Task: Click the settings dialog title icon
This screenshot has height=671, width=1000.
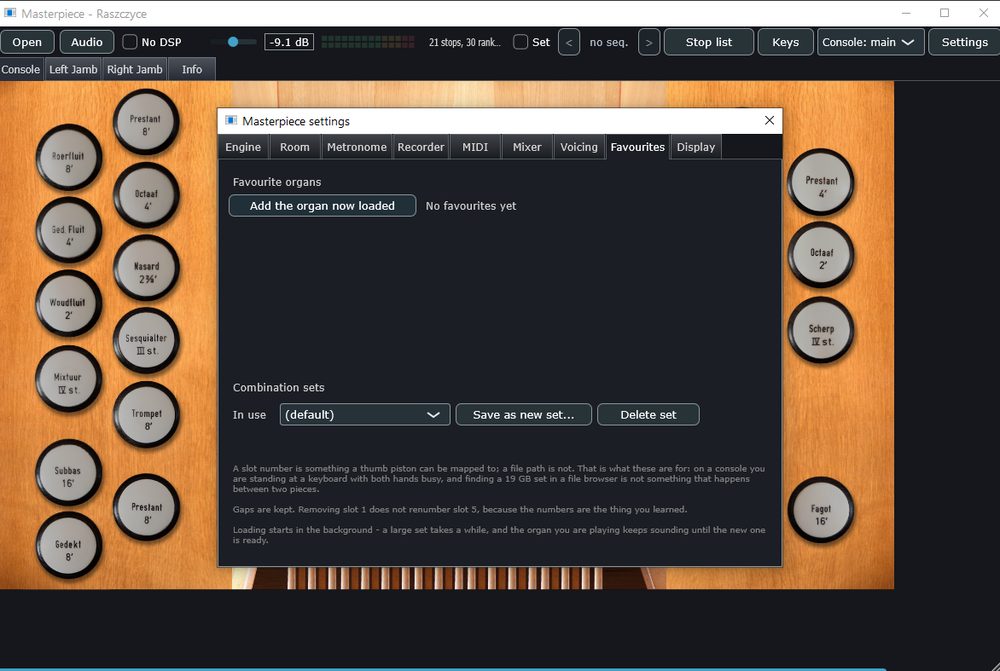Action: pos(231,121)
